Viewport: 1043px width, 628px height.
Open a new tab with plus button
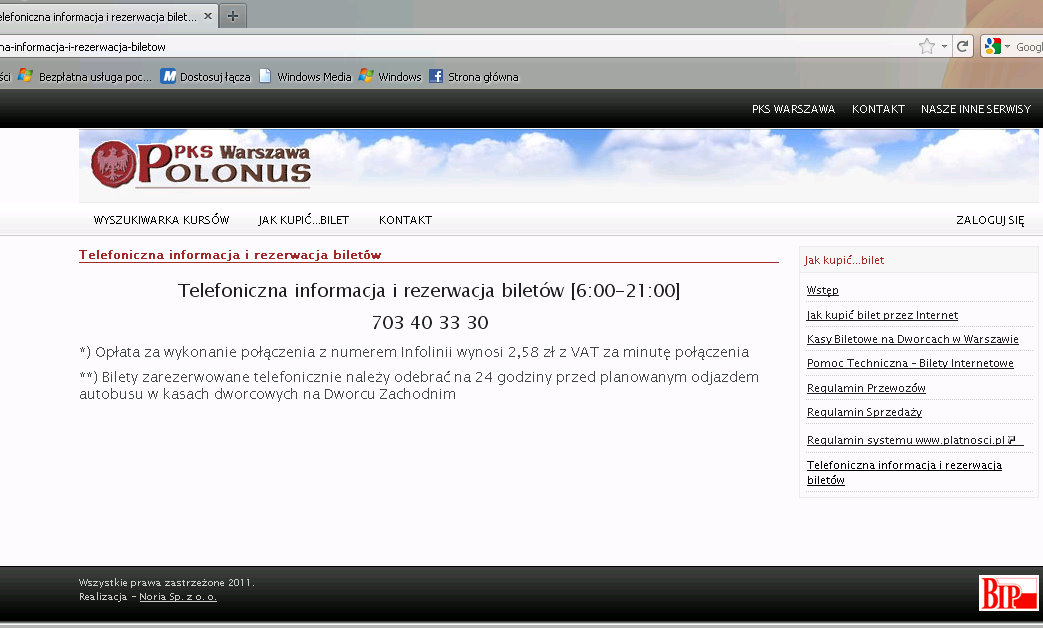click(233, 16)
